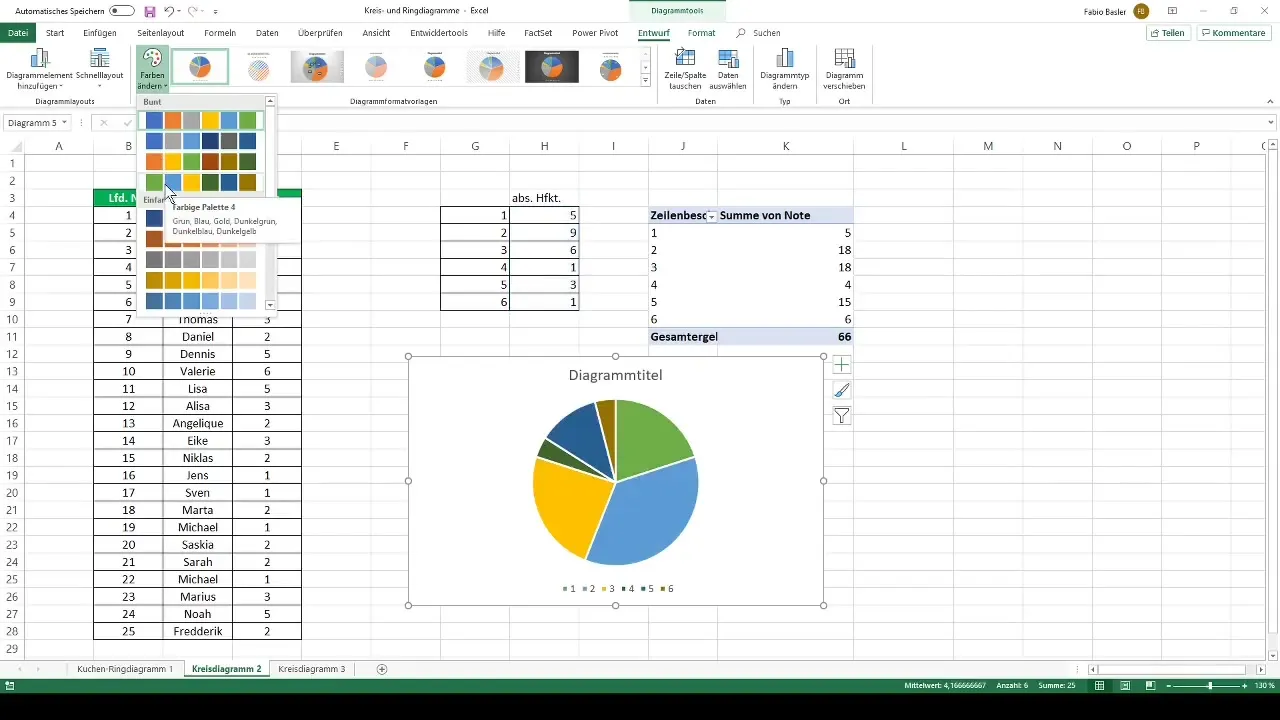This screenshot has width=1280, height=720.
Task: Click the Fabio Basler account avatar
Action: [x=1141, y=10]
